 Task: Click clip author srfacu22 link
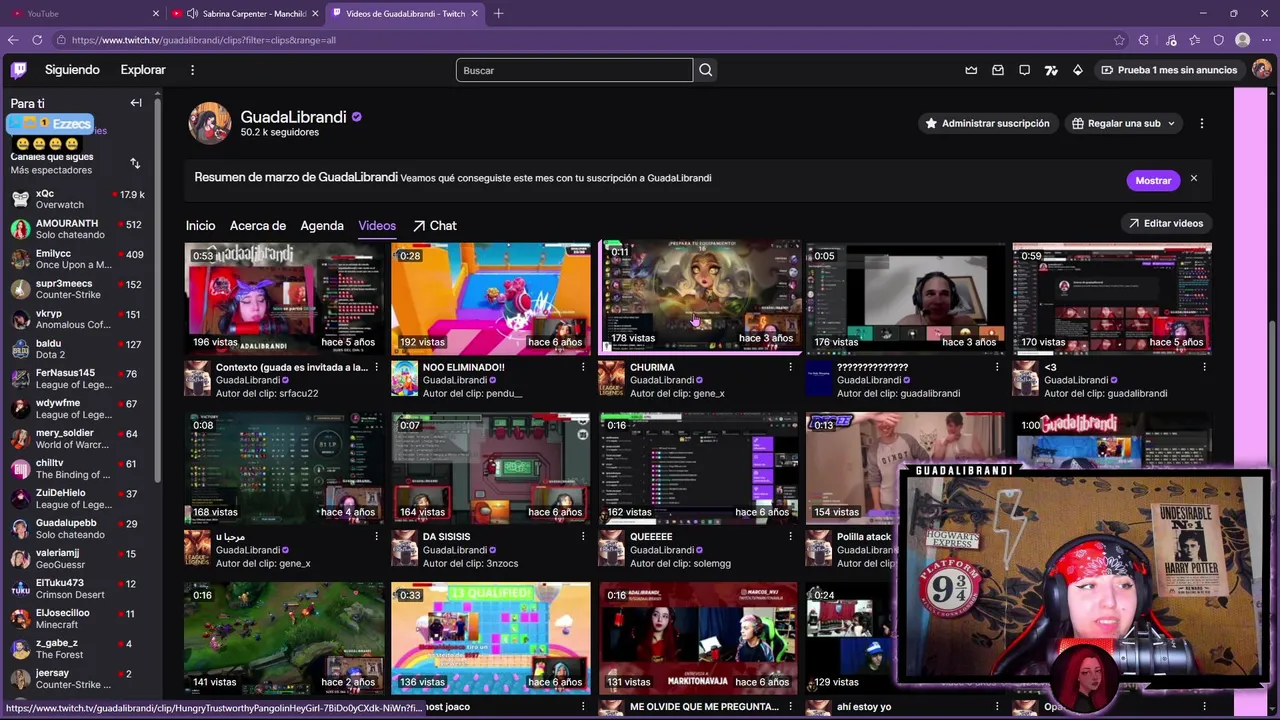click(299, 393)
